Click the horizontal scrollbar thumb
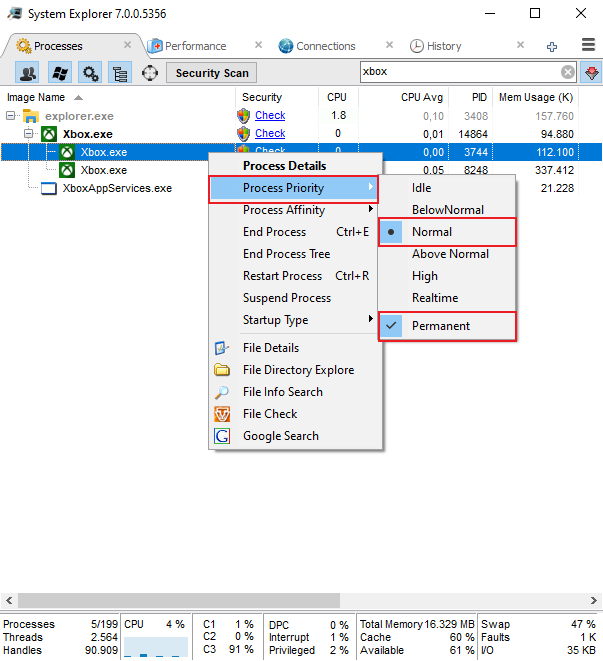Image resolution: width=603 pixels, height=661 pixels. point(179,600)
